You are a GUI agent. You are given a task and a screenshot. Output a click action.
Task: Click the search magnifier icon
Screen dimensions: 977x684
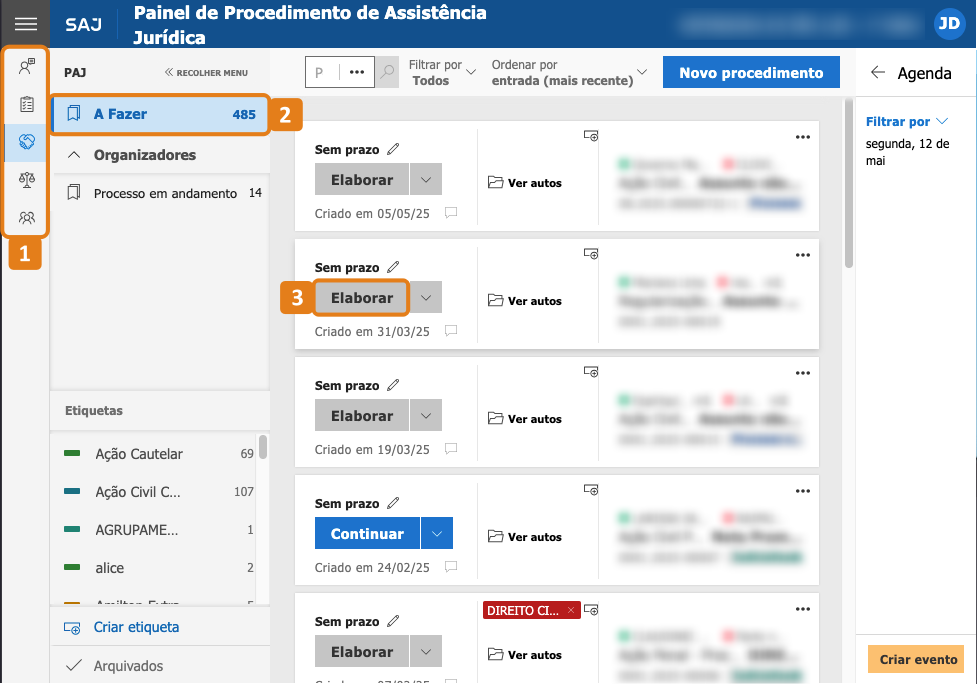coord(388,72)
